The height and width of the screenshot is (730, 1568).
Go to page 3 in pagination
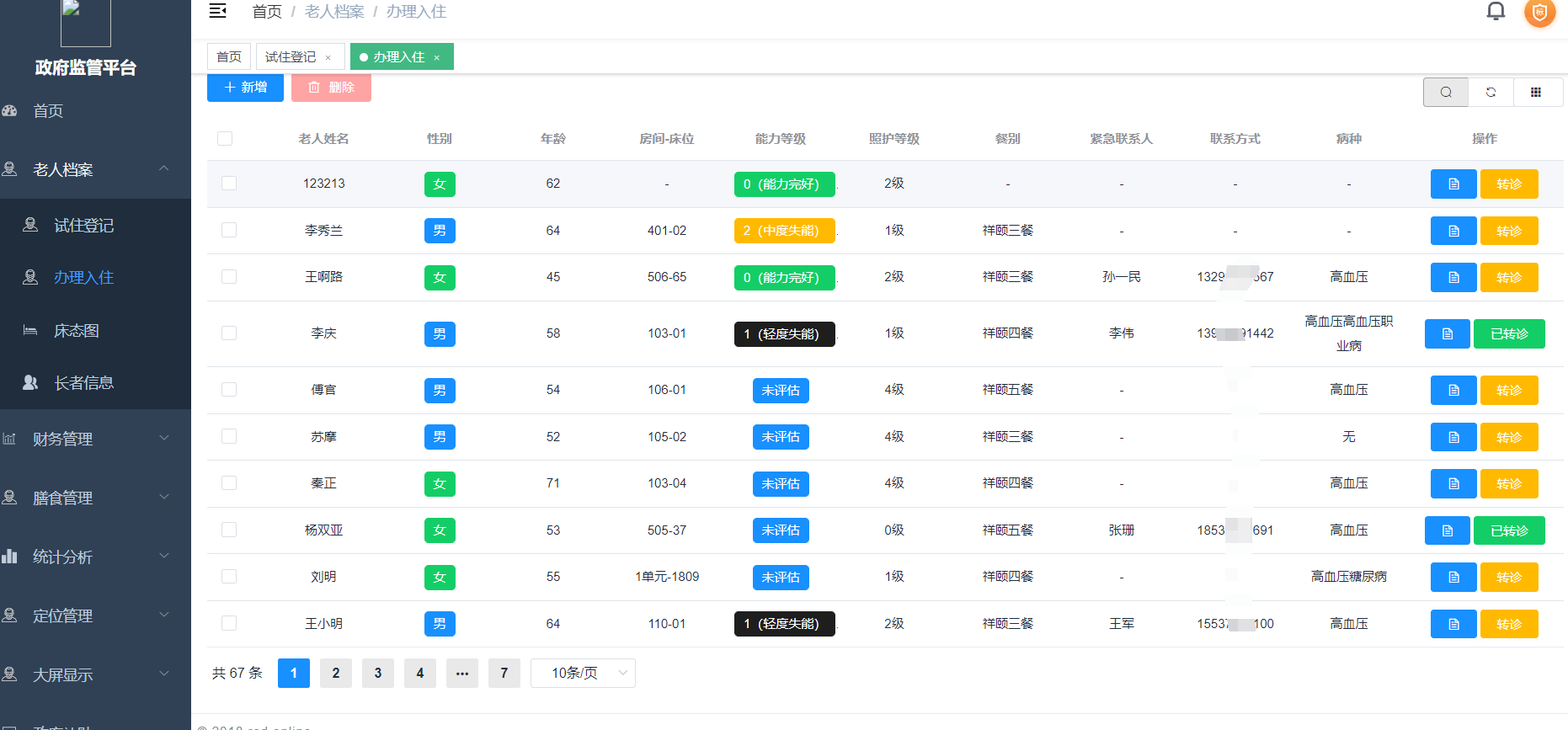click(x=377, y=673)
